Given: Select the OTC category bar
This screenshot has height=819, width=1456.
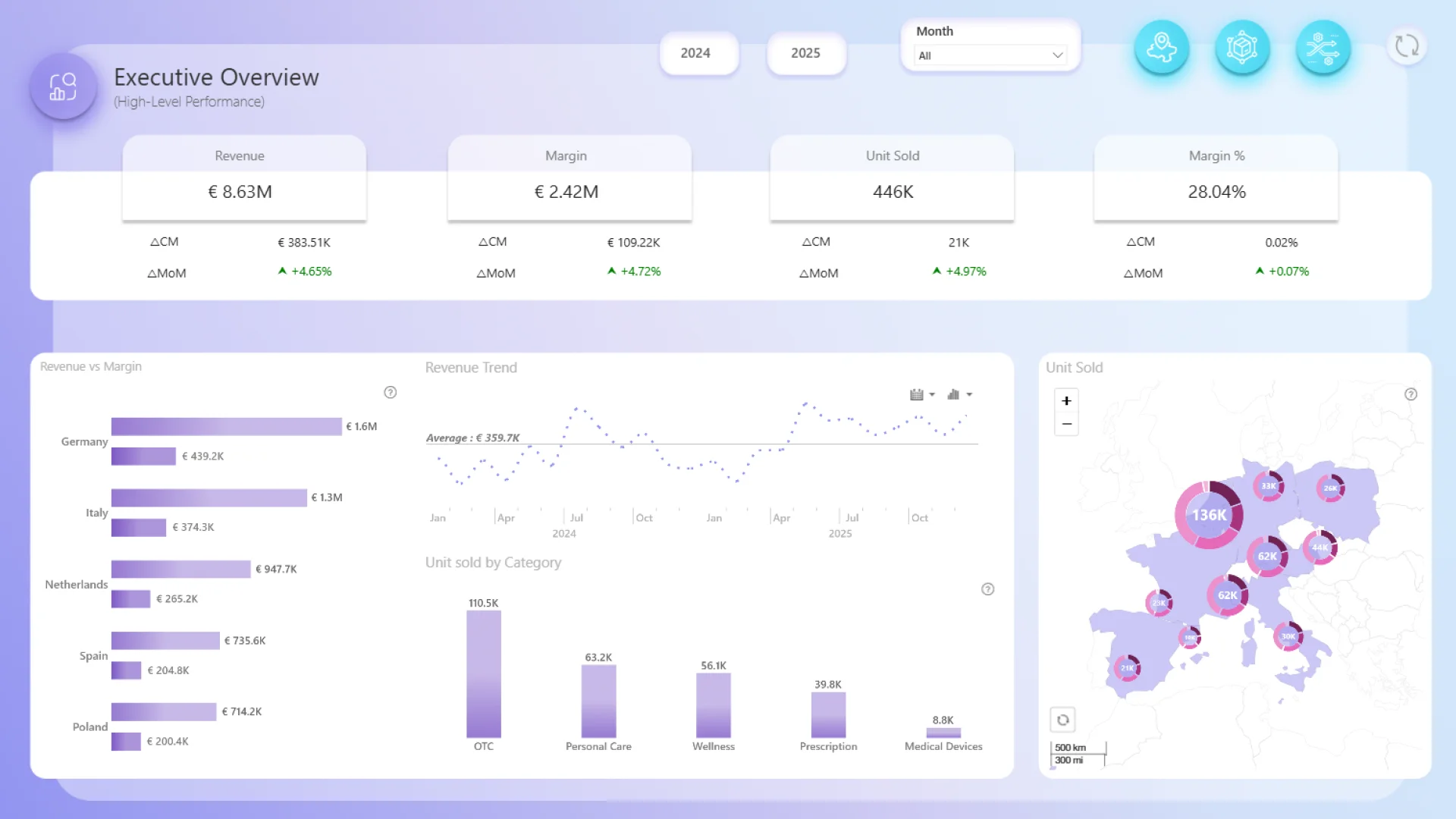Looking at the screenshot, I should click(483, 673).
